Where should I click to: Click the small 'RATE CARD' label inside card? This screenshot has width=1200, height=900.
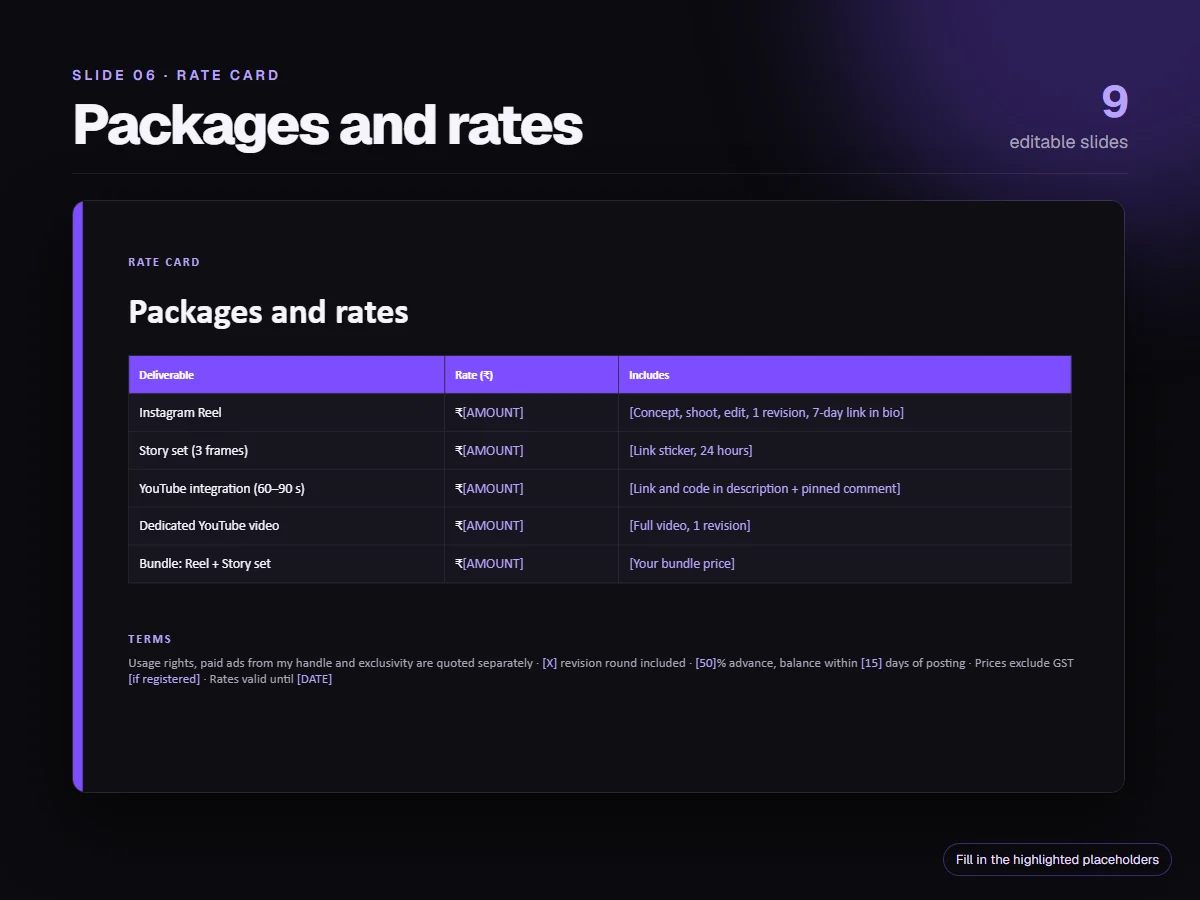tap(164, 262)
